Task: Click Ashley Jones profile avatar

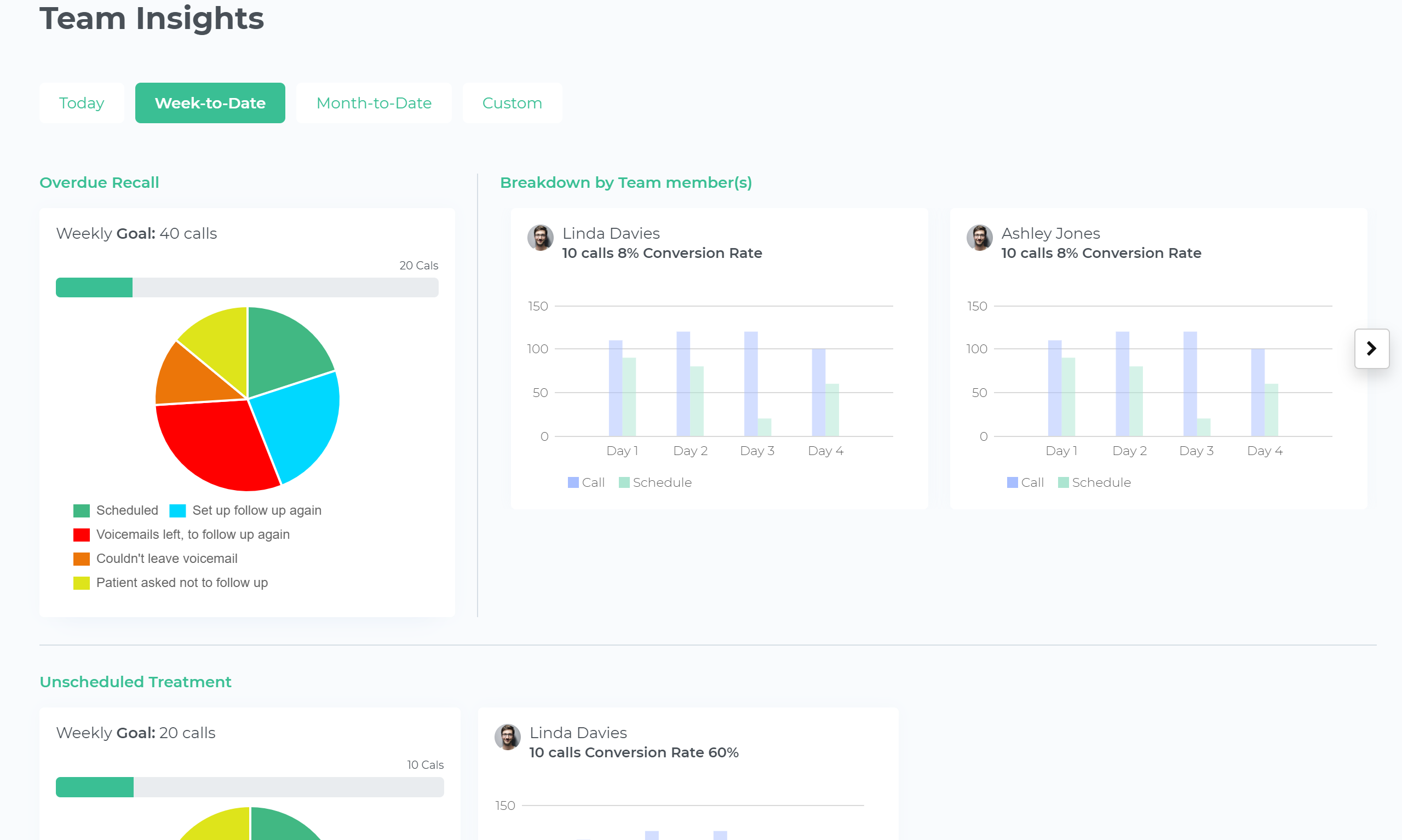Action: point(979,238)
